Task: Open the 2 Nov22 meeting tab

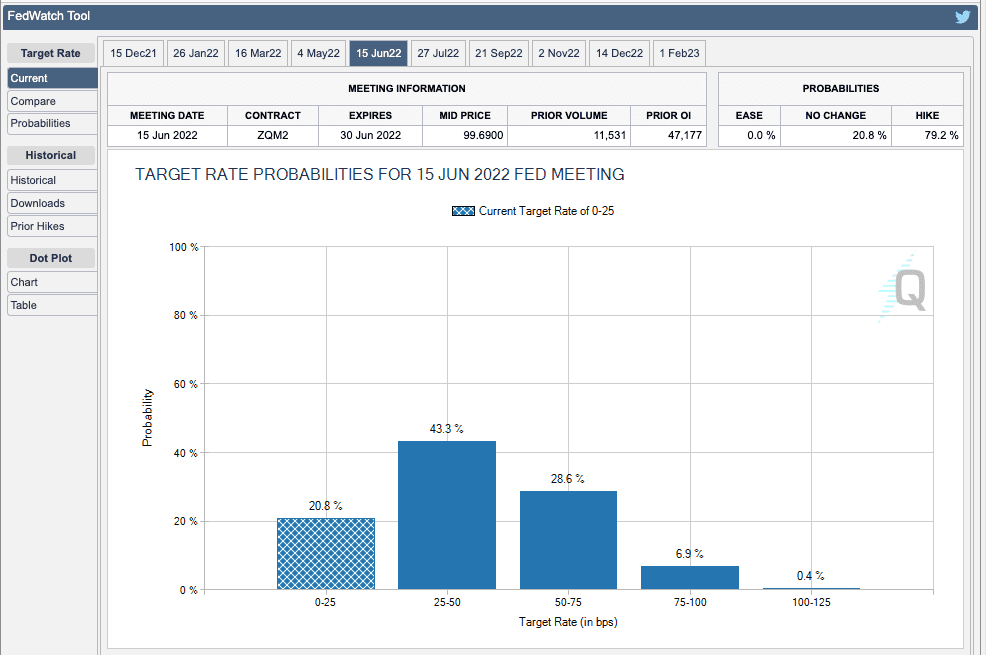Action: point(559,54)
